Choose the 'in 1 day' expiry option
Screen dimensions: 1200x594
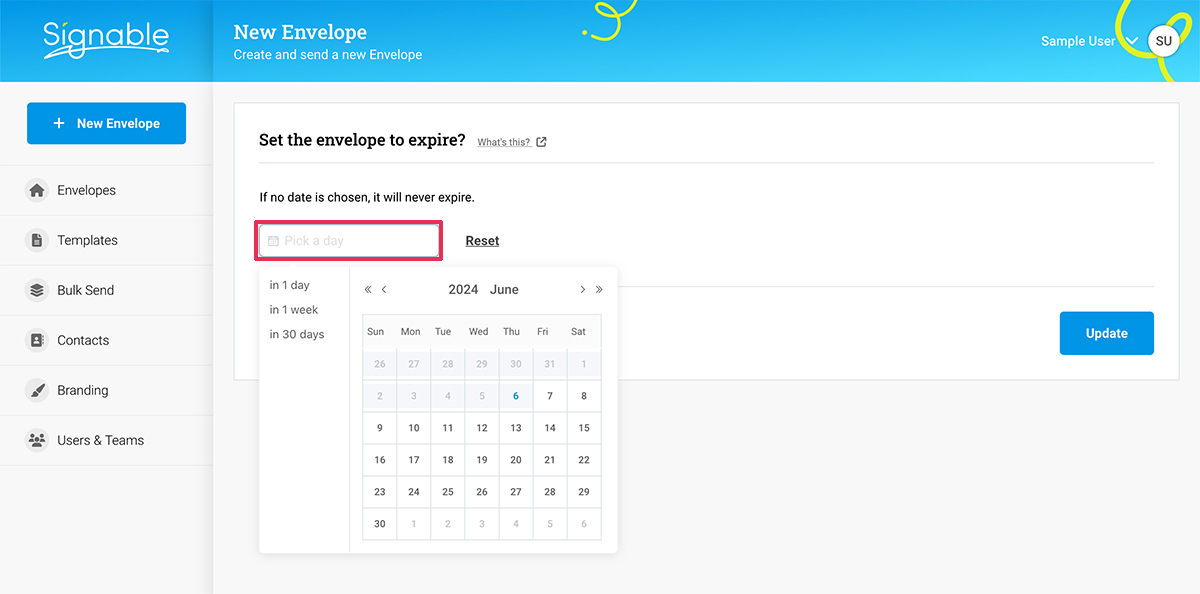[x=289, y=284]
